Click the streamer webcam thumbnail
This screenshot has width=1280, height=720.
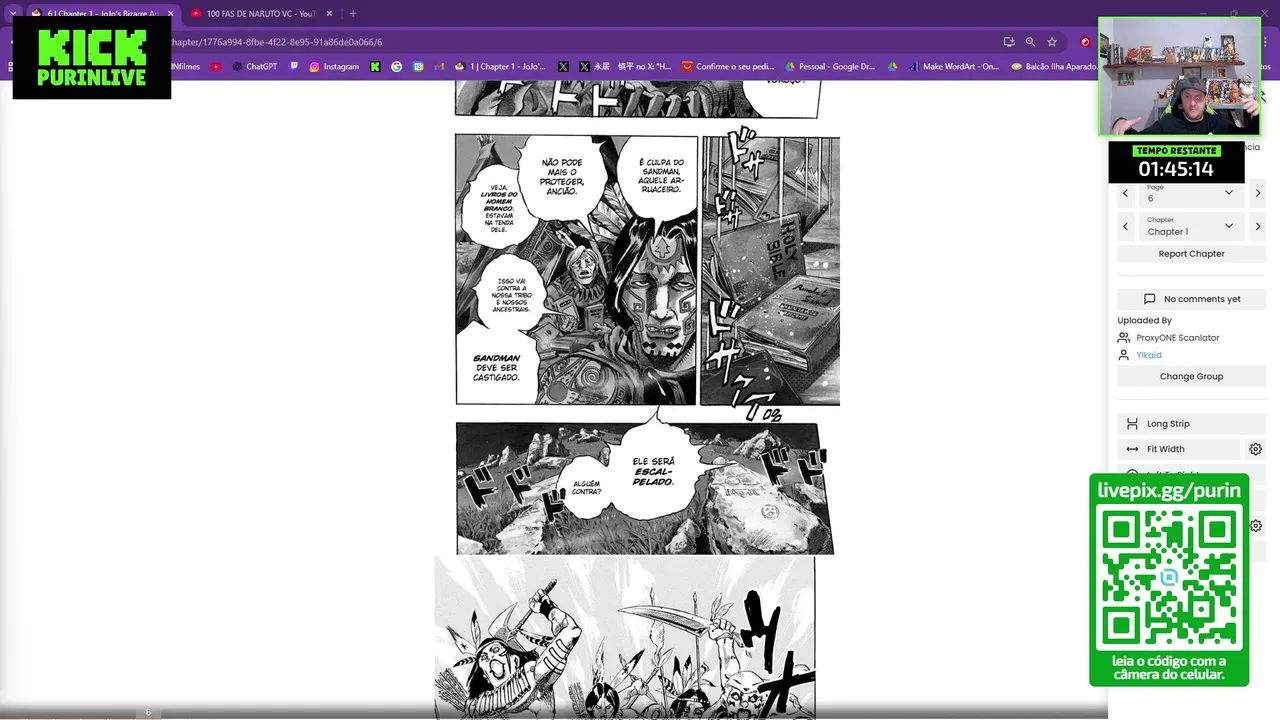pyautogui.click(x=1179, y=77)
